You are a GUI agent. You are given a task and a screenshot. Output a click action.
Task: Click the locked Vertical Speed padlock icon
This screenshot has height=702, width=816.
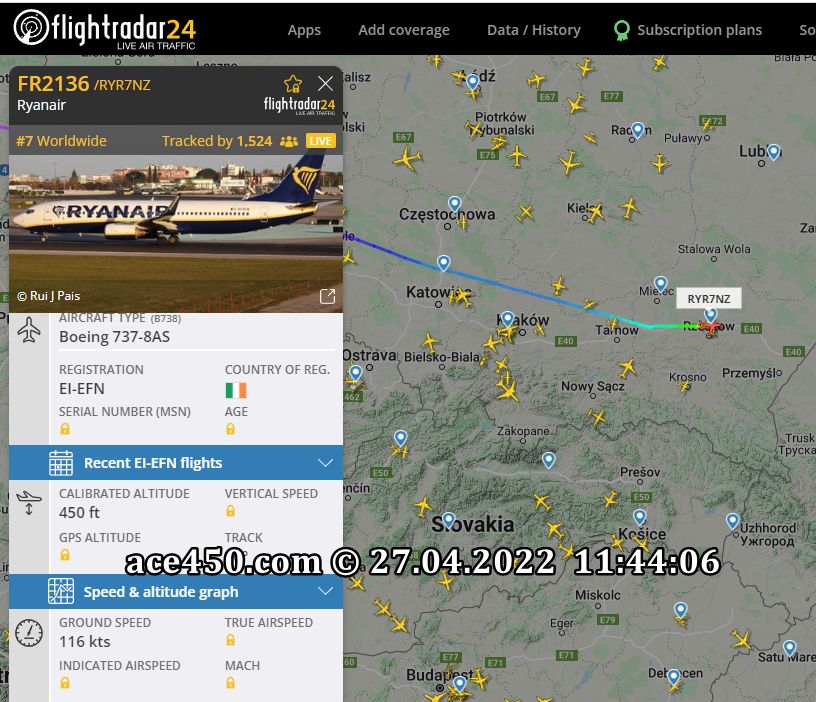pyautogui.click(x=231, y=511)
